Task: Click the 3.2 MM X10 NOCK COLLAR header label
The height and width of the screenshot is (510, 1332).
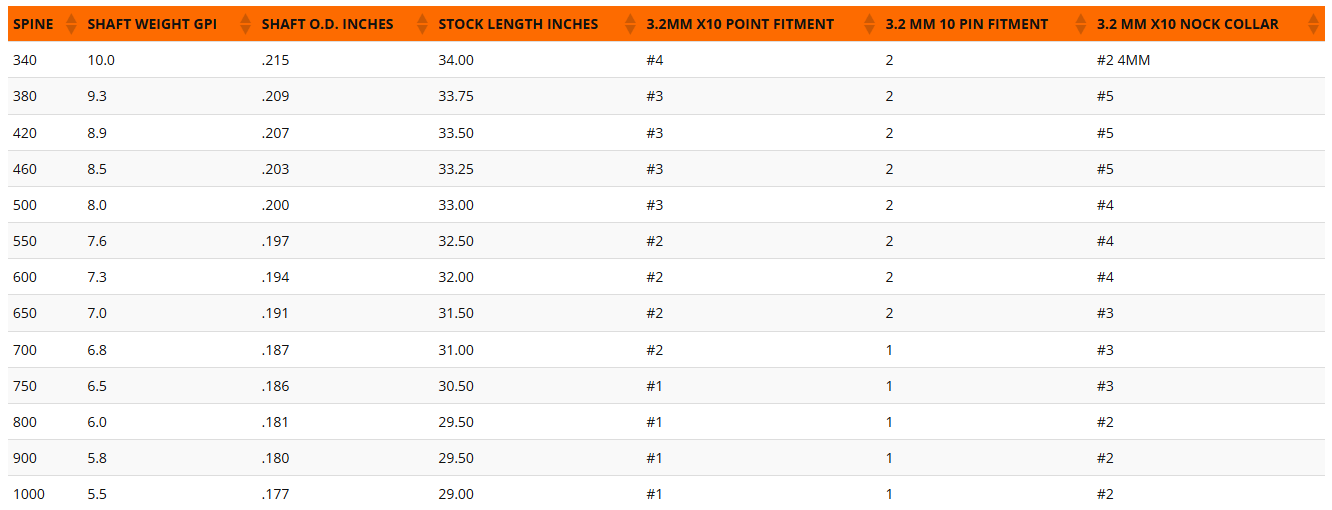Action: 1187,24
